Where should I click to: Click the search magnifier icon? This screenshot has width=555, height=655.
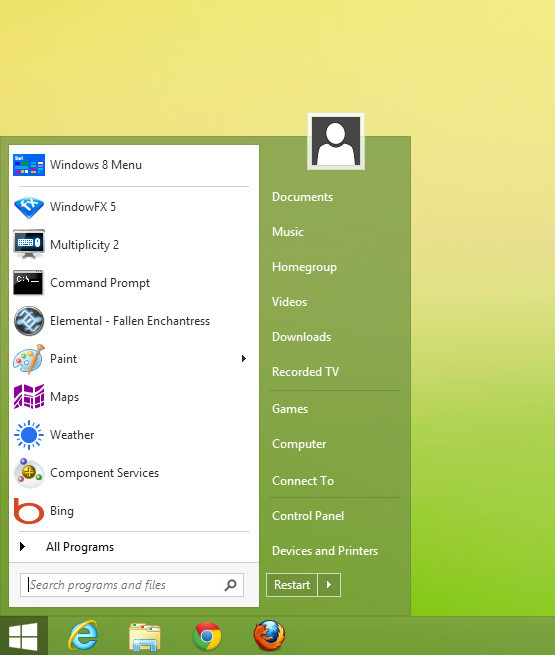(x=231, y=585)
